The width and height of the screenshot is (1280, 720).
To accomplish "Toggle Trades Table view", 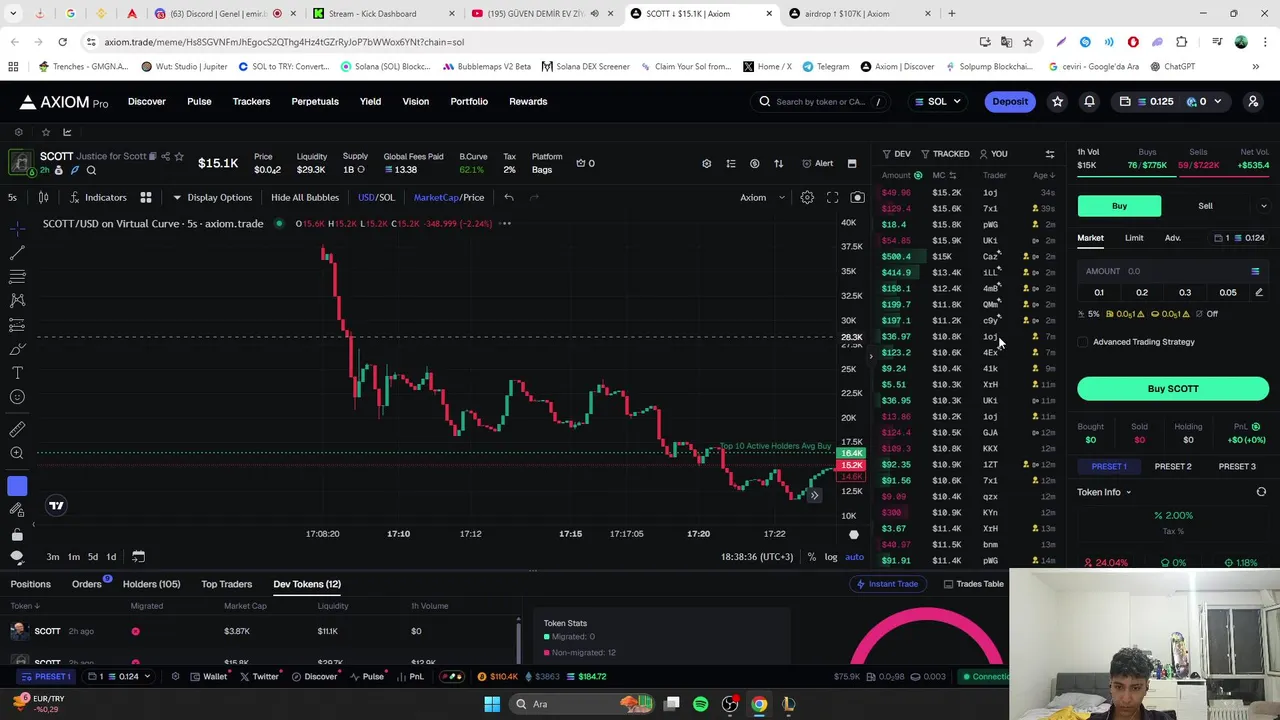I will tap(973, 584).
